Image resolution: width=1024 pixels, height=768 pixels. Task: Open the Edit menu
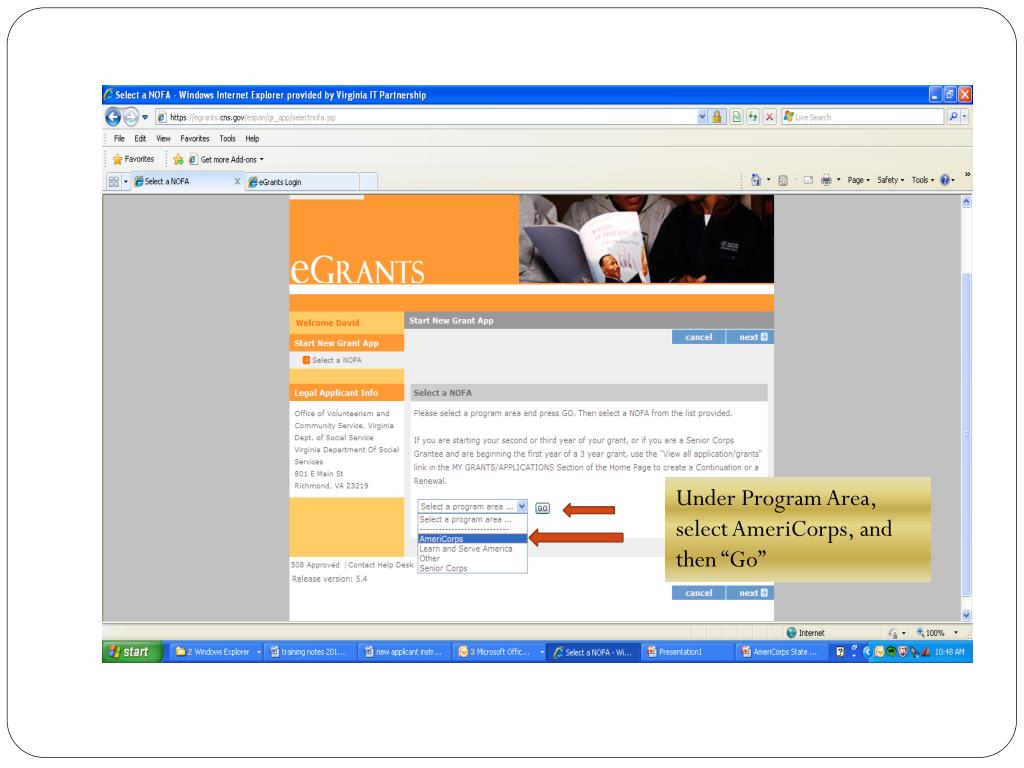140,138
